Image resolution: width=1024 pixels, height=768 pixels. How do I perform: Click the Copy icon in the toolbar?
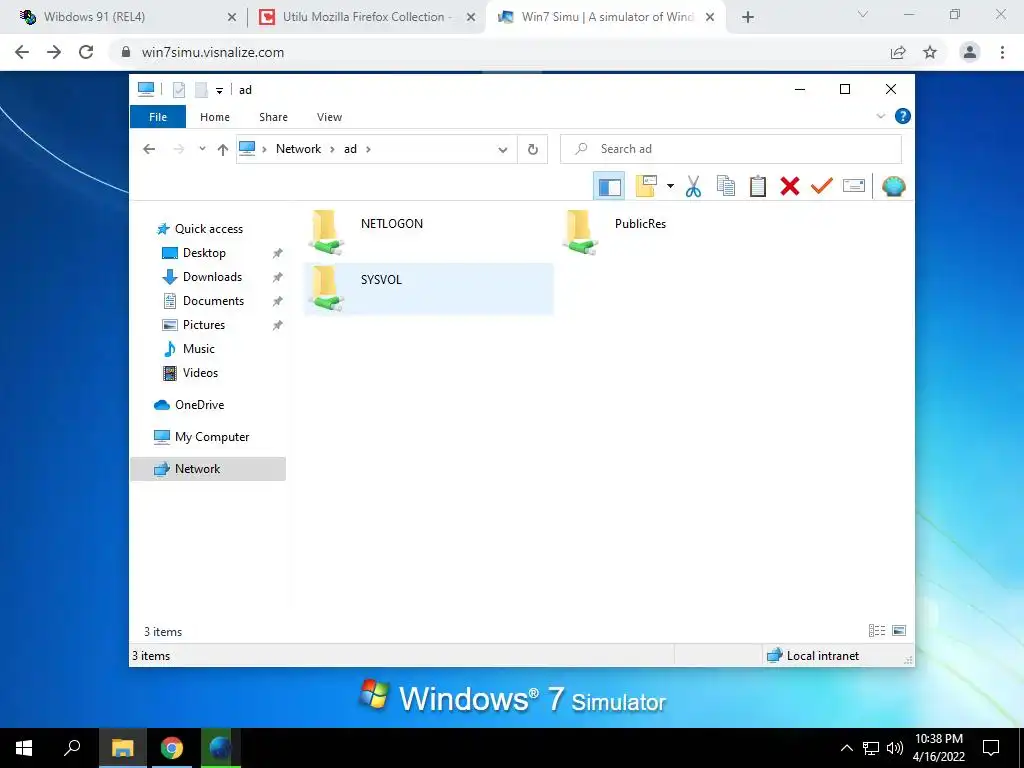point(726,186)
